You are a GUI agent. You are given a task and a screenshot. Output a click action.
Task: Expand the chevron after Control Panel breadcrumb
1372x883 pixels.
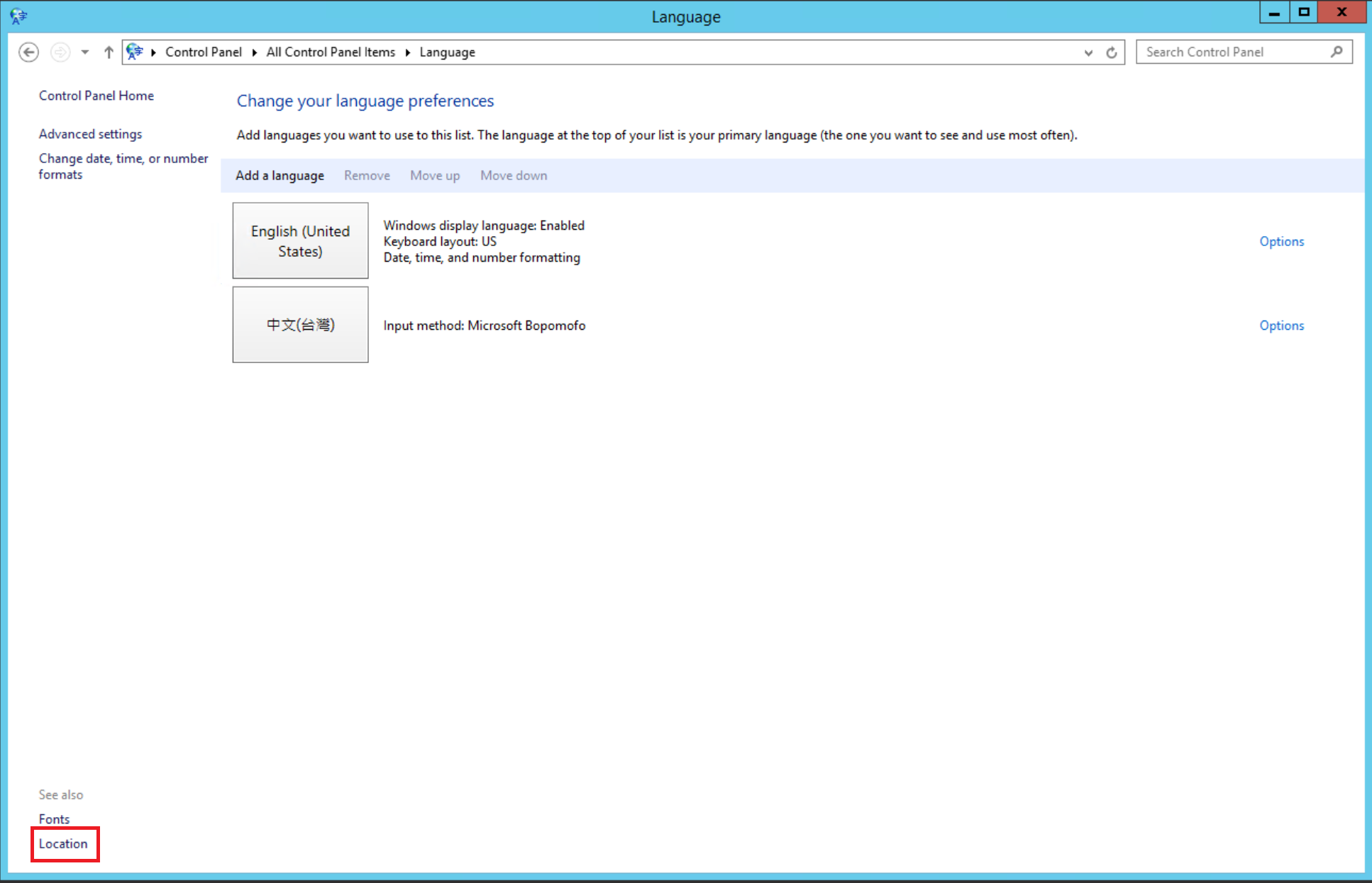tap(254, 52)
